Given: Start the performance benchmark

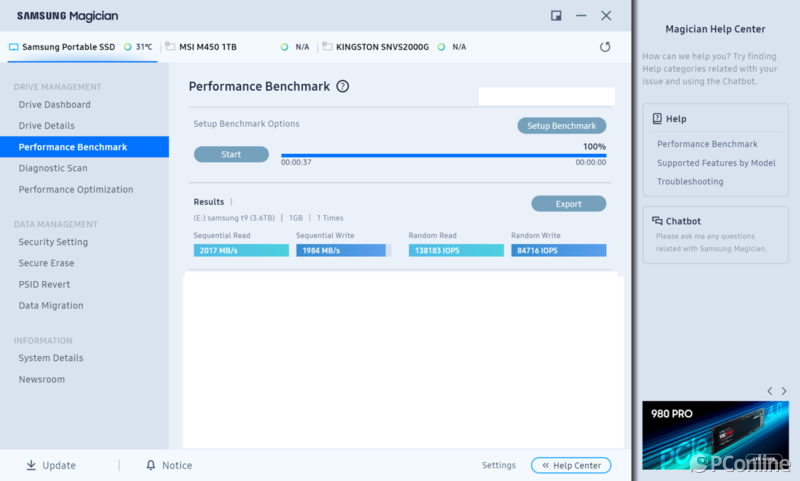Looking at the screenshot, I should (x=231, y=154).
